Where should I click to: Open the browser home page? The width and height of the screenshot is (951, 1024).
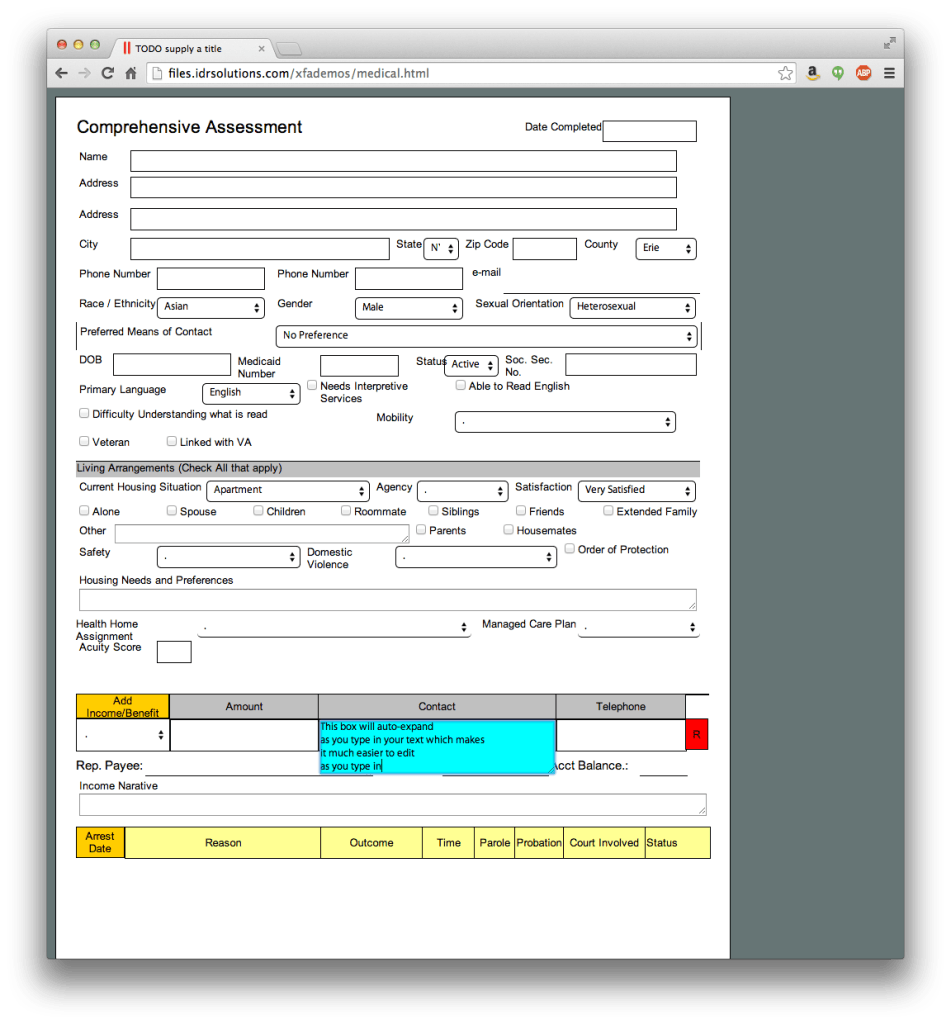tap(132, 72)
